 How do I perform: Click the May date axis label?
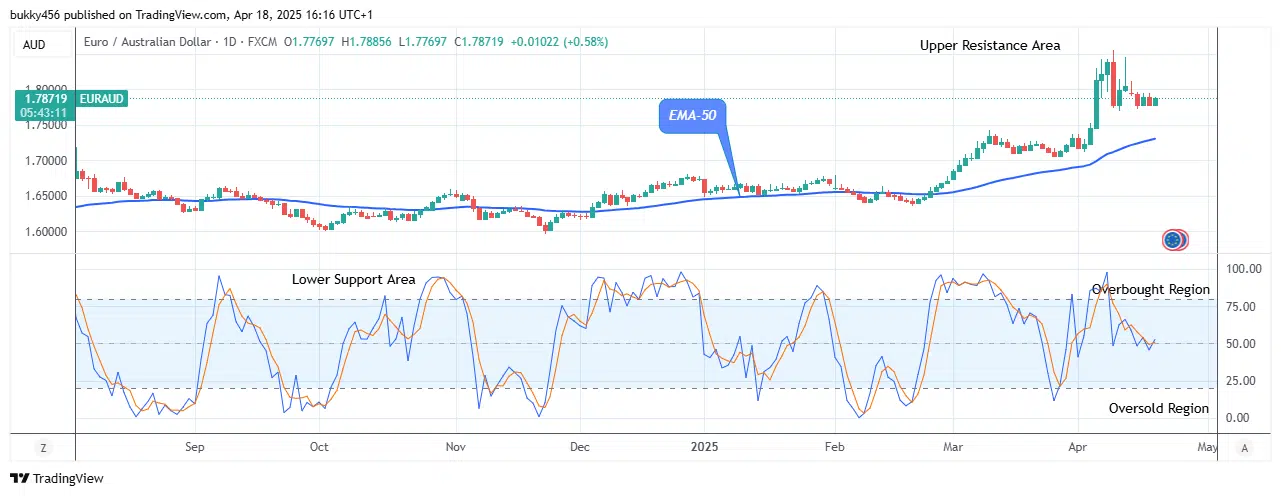1207,447
